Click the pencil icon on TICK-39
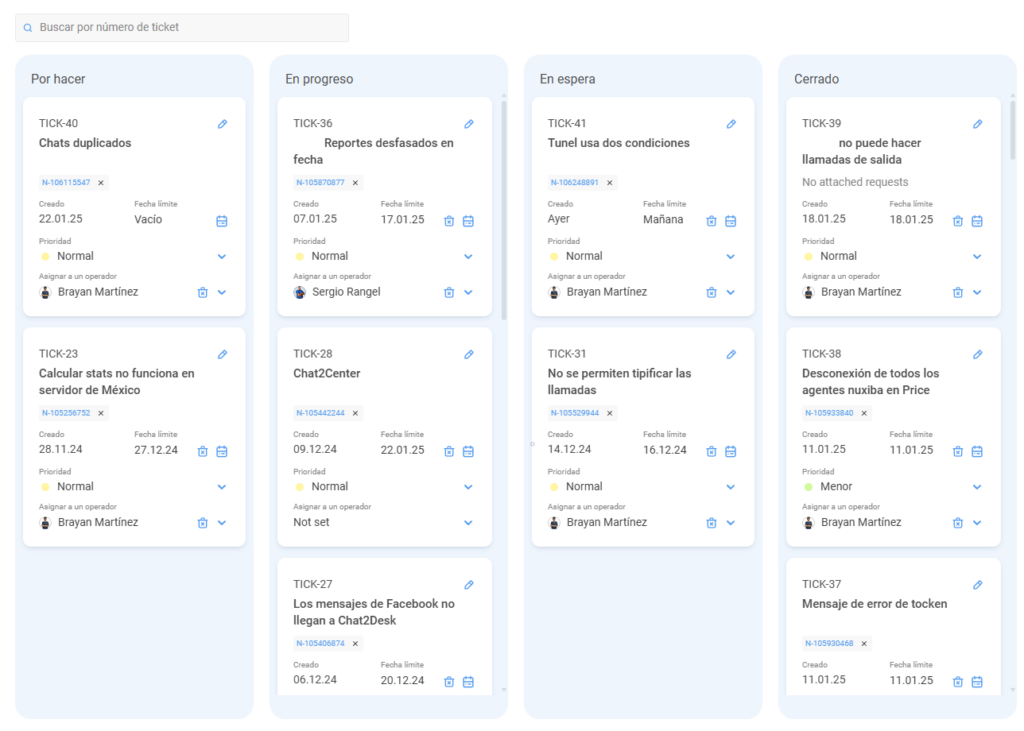 (x=978, y=123)
